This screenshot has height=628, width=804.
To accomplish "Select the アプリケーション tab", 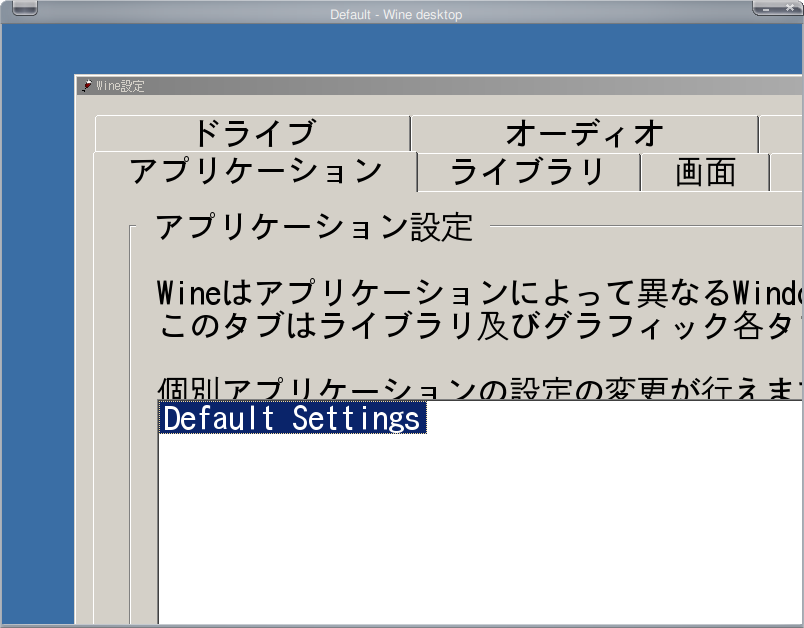I will 255,171.
